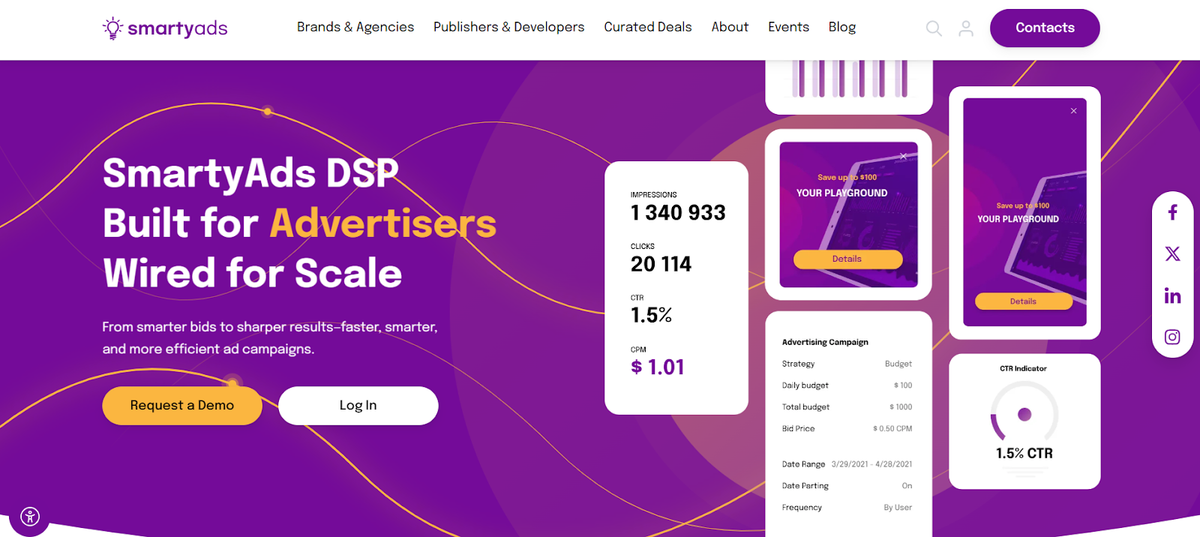
Task: Click the Frequency By User row
Action: 847,507
